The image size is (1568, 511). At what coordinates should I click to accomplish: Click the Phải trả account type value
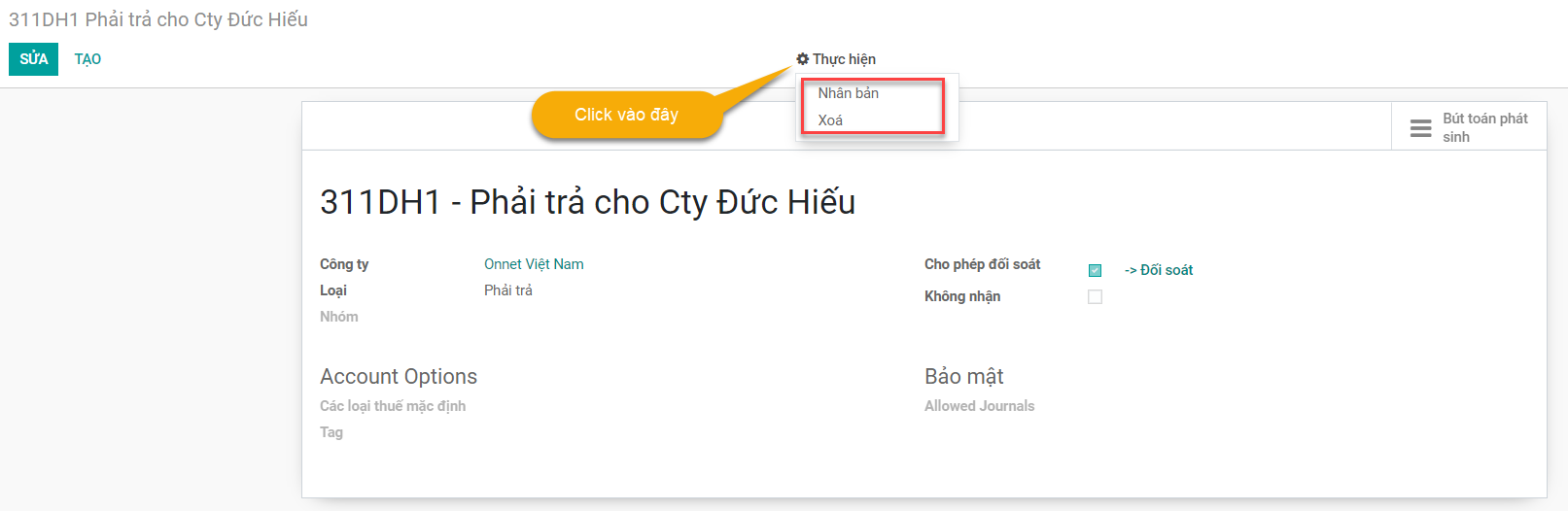click(507, 290)
